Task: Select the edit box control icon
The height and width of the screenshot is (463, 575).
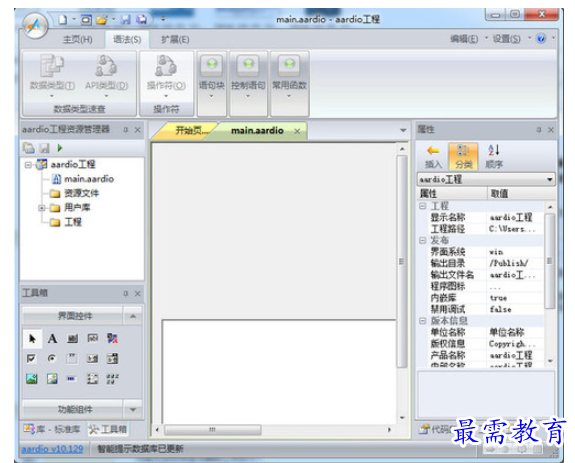Action: [x=92, y=338]
